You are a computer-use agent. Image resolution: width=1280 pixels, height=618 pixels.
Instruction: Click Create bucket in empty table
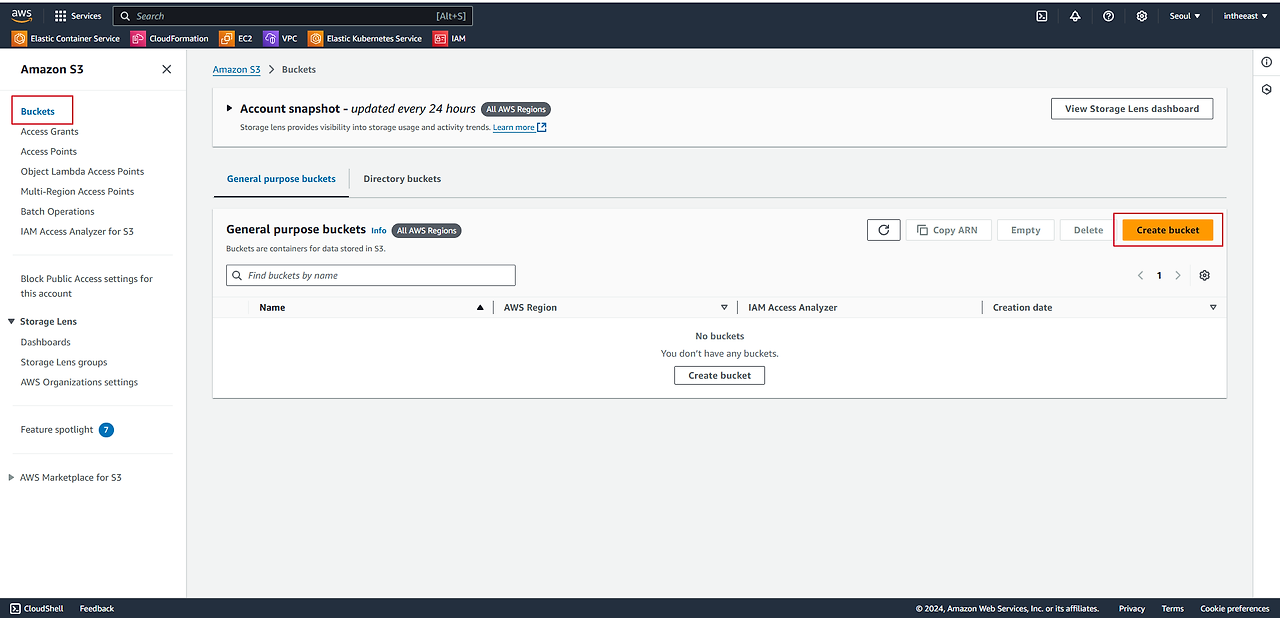[x=720, y=375]
